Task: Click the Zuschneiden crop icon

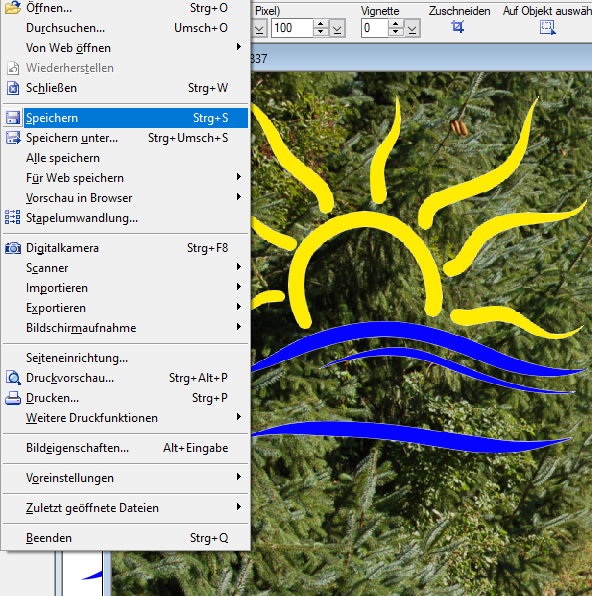Action: coord(457,27)
